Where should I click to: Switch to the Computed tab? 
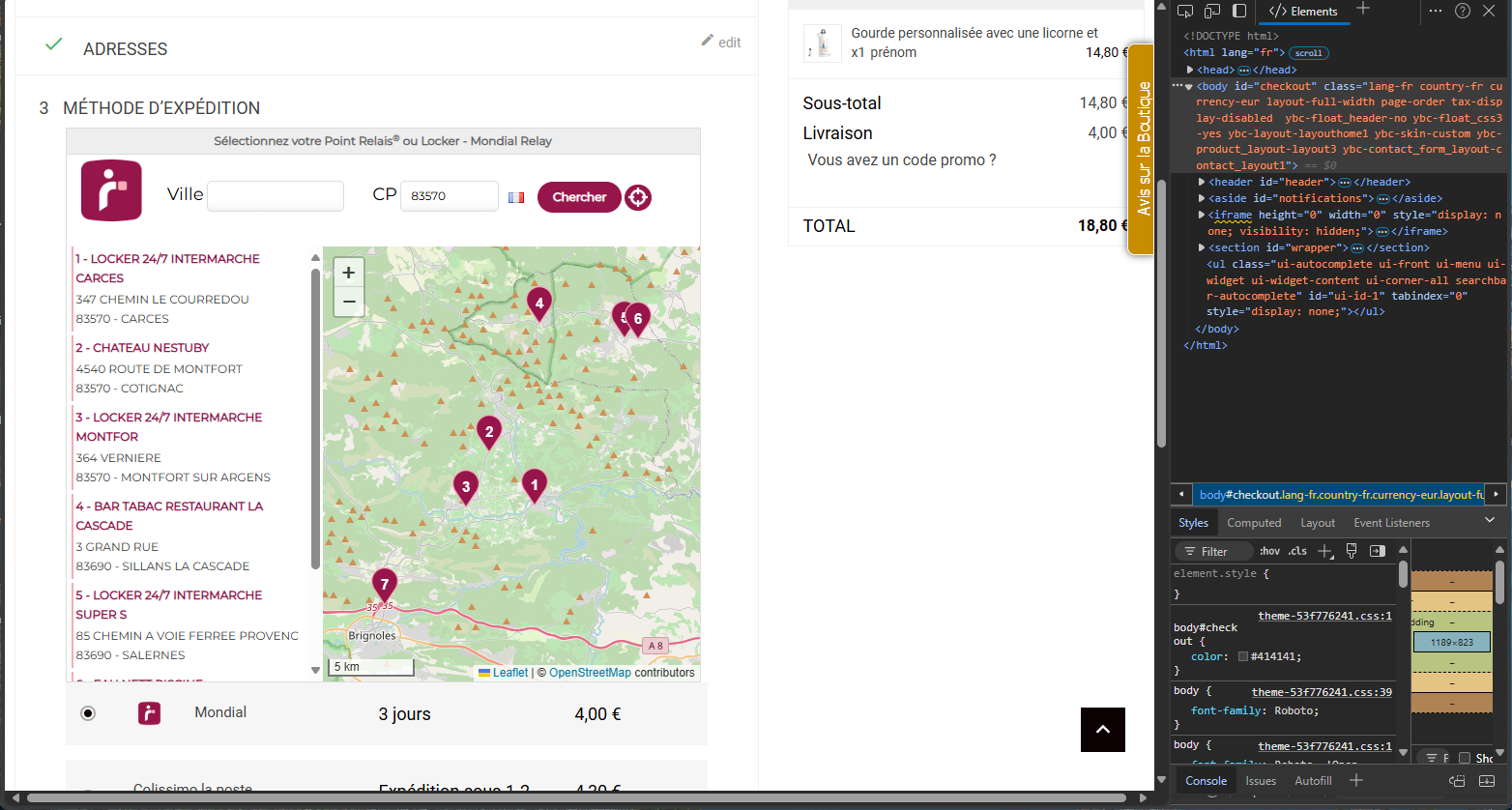tap(1254, 523)
